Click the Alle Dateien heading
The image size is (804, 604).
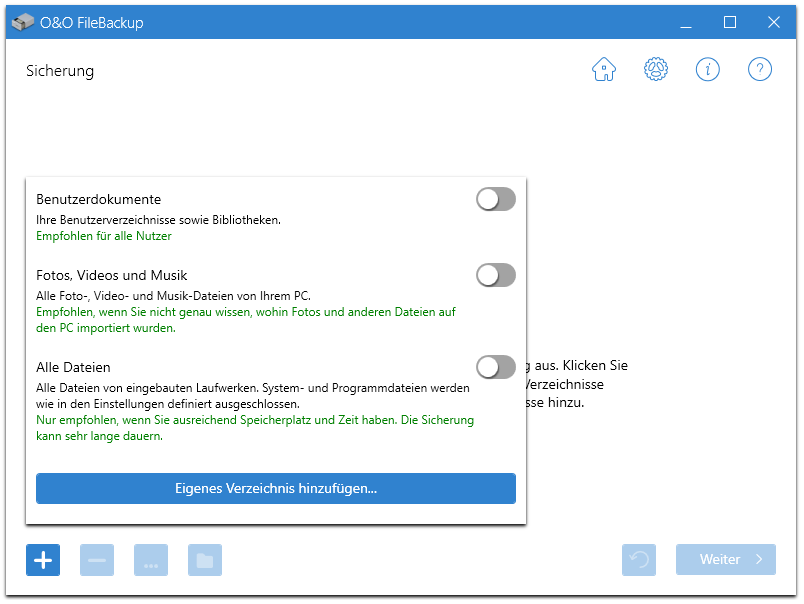[x=73, y=367]
